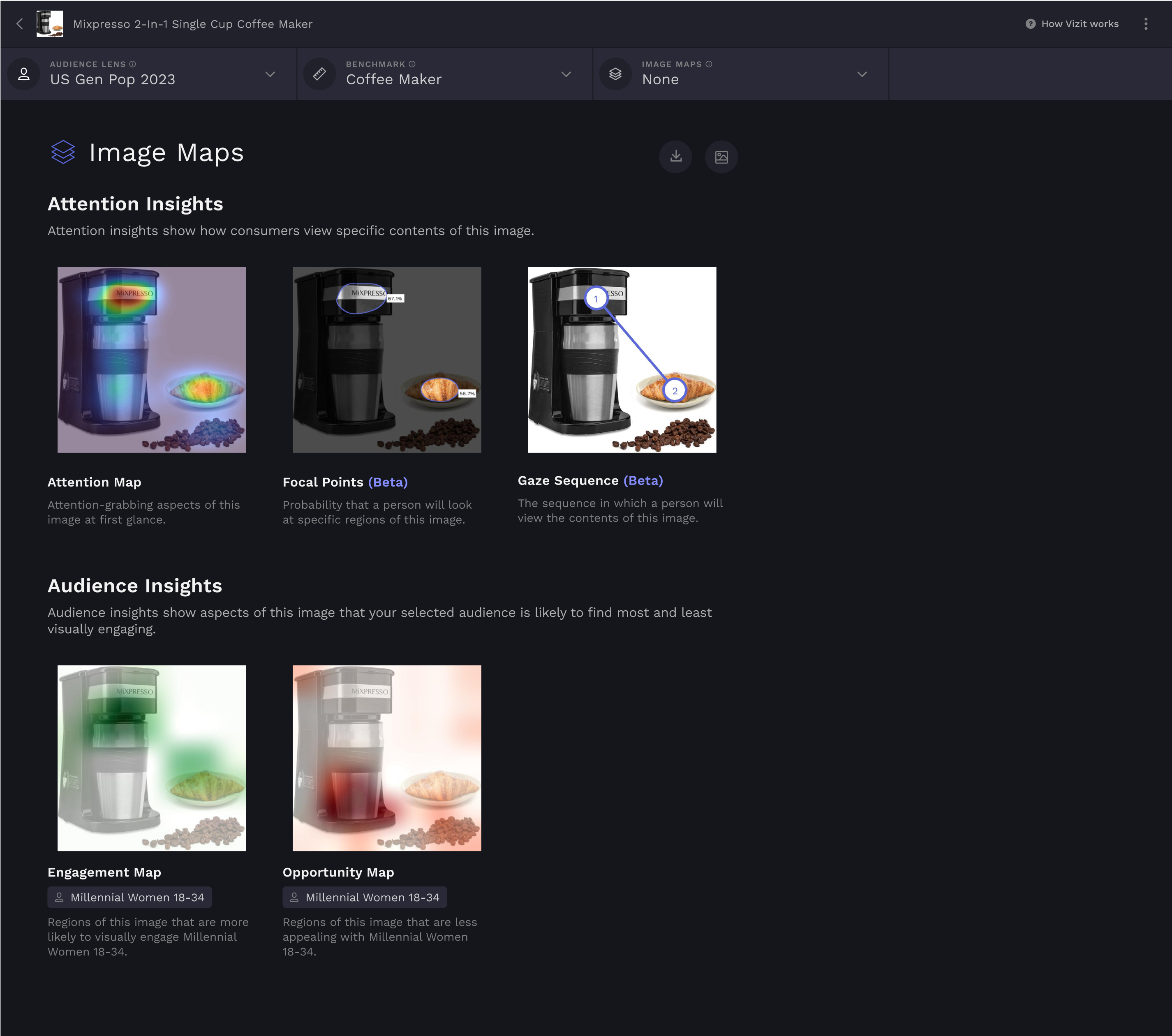1172x1036 pixels.
Task: Open the Gaze Sequence image thumbnail
Action: coord(622,360)
